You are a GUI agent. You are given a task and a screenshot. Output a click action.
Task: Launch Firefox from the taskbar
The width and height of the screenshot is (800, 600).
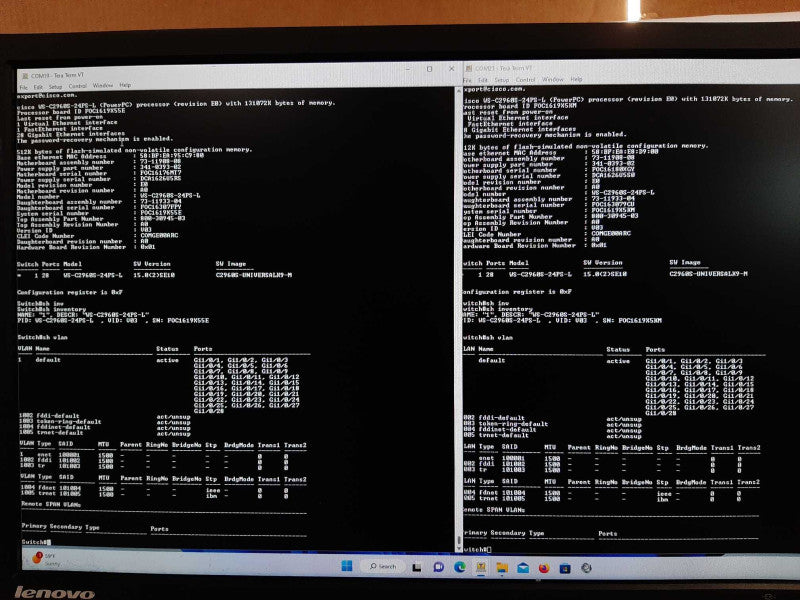coord(544,568)
